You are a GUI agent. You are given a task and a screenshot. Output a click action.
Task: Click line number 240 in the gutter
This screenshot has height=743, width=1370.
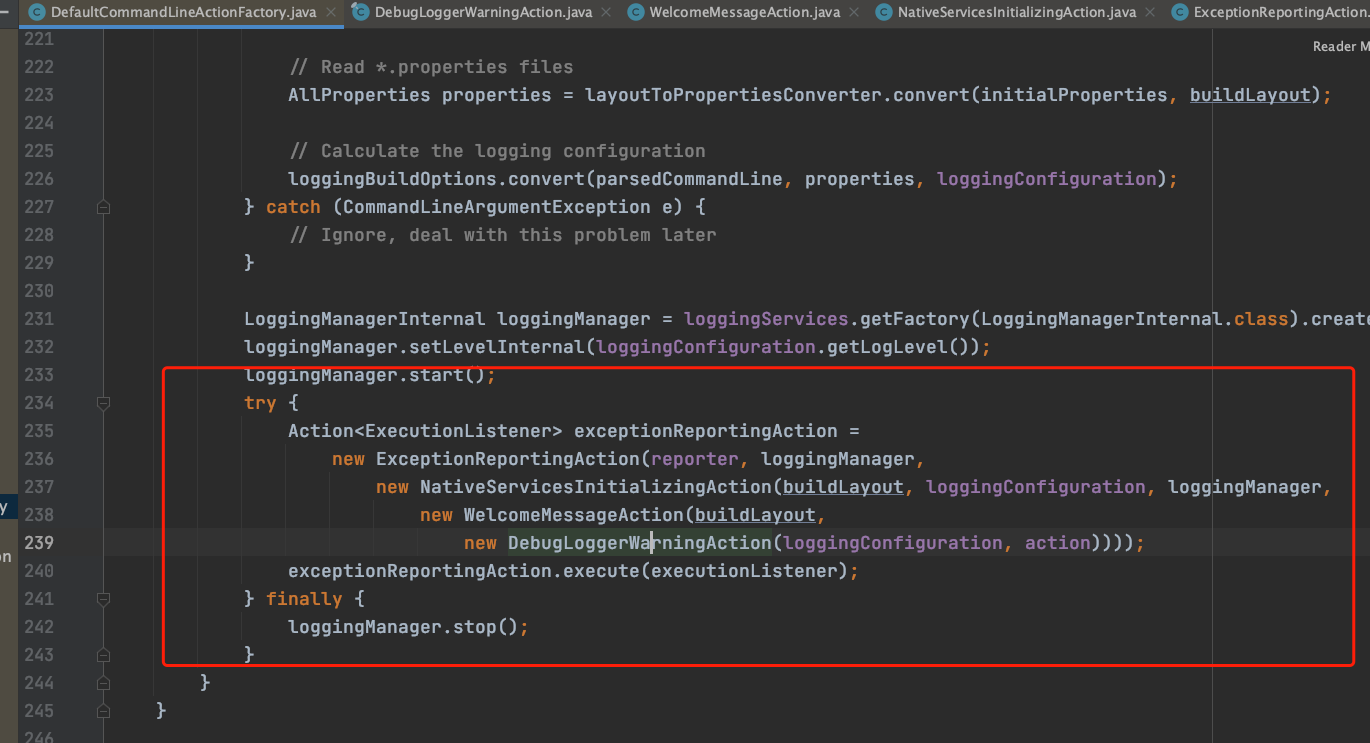(x=37, y=571)
